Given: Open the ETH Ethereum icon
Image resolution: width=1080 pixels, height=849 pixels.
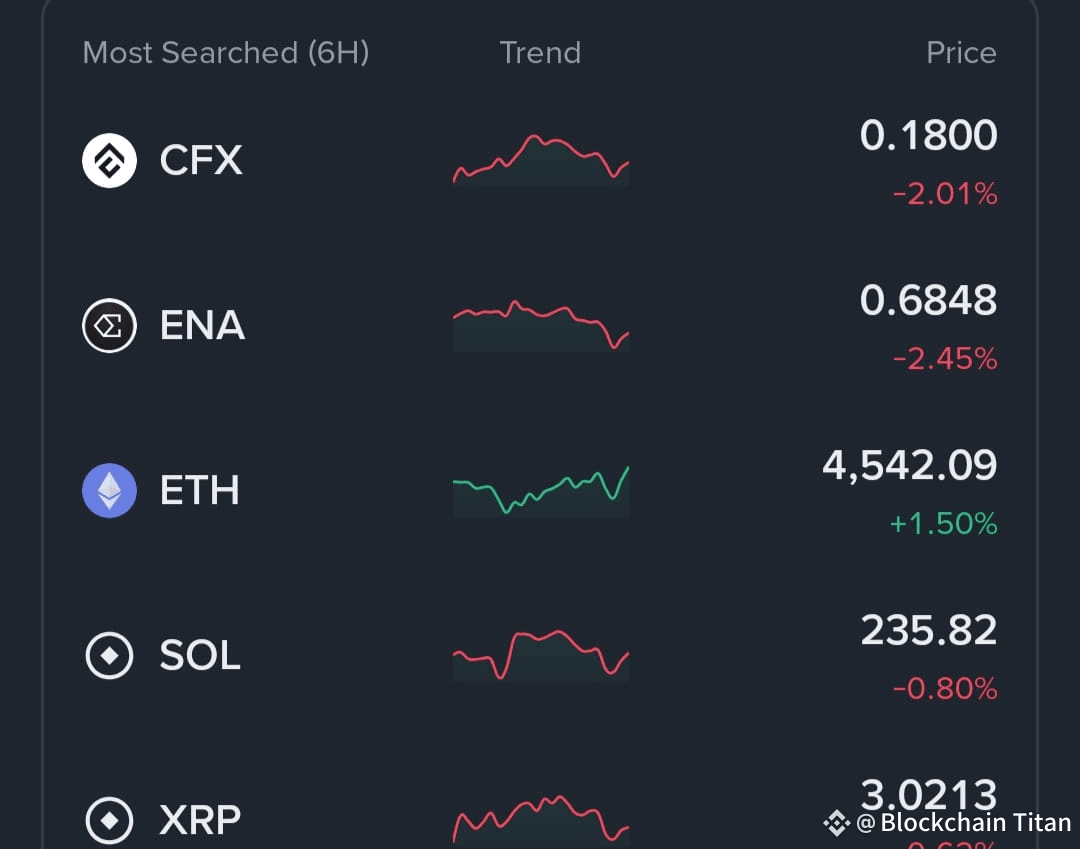Looking at the screenshot, I should tap(108, 490).
